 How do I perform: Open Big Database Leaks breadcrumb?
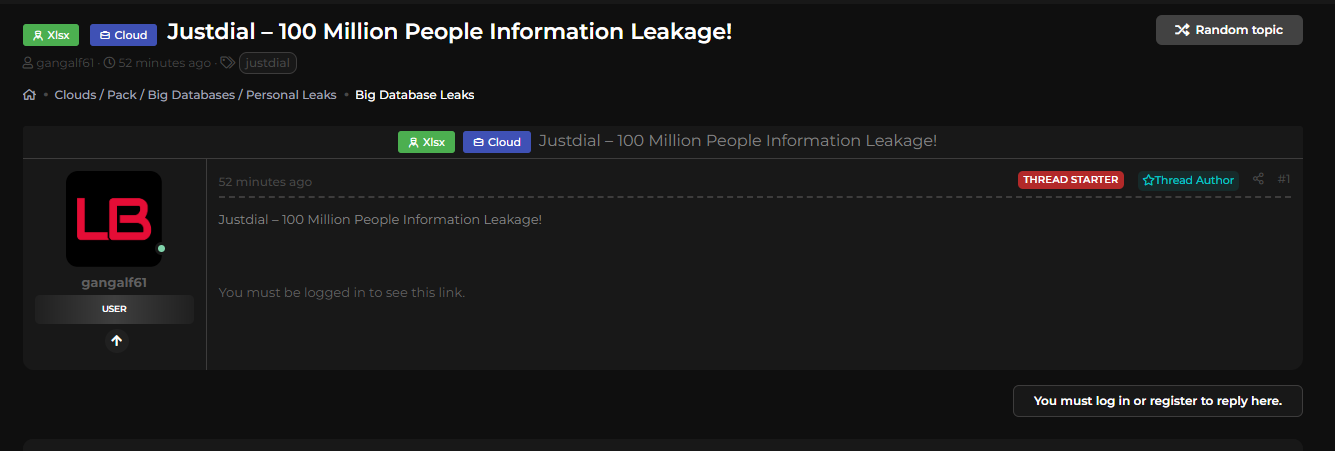[414, 95]
